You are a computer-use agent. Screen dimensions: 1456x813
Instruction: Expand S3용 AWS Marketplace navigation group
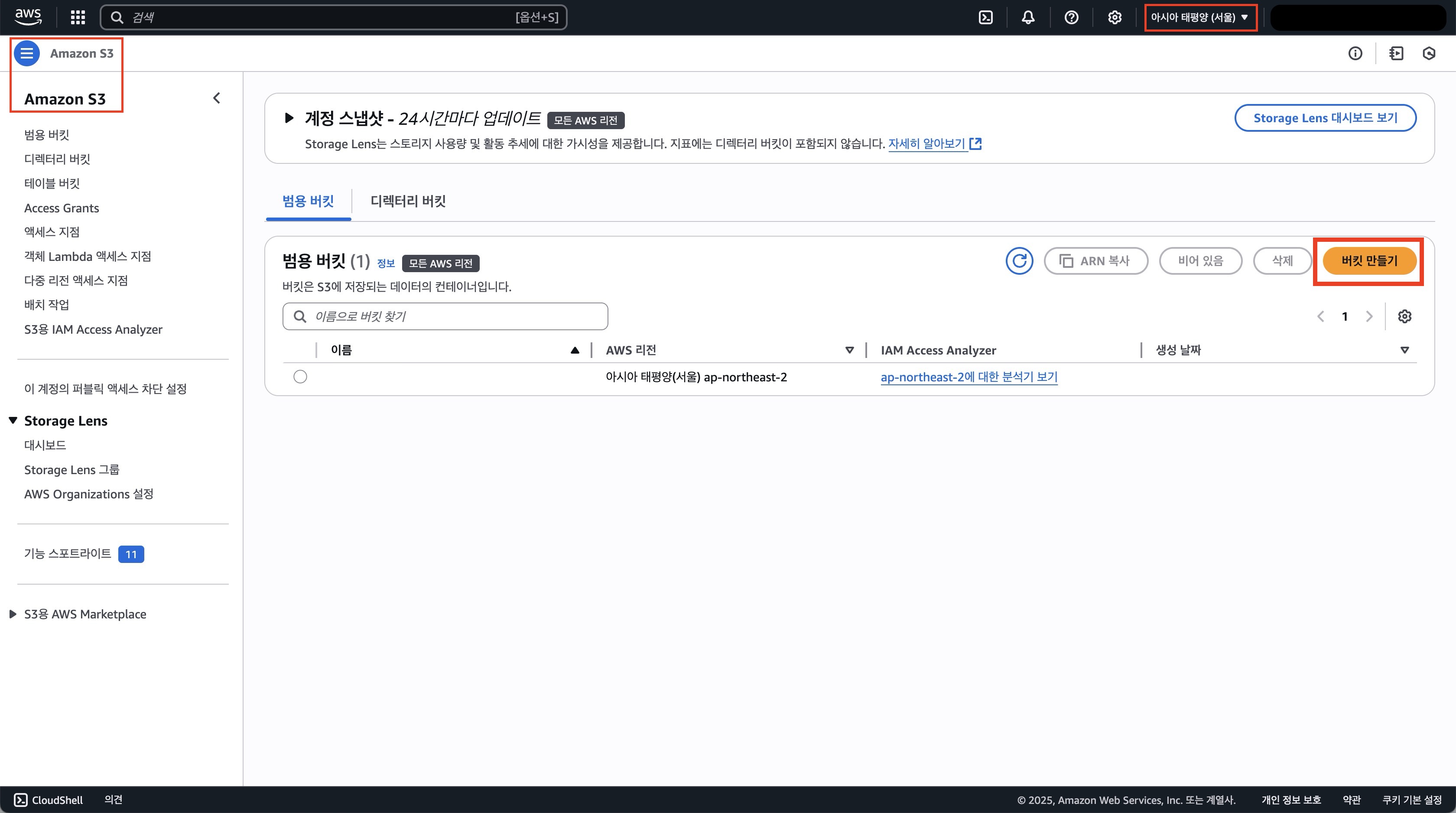click(13, 614)
